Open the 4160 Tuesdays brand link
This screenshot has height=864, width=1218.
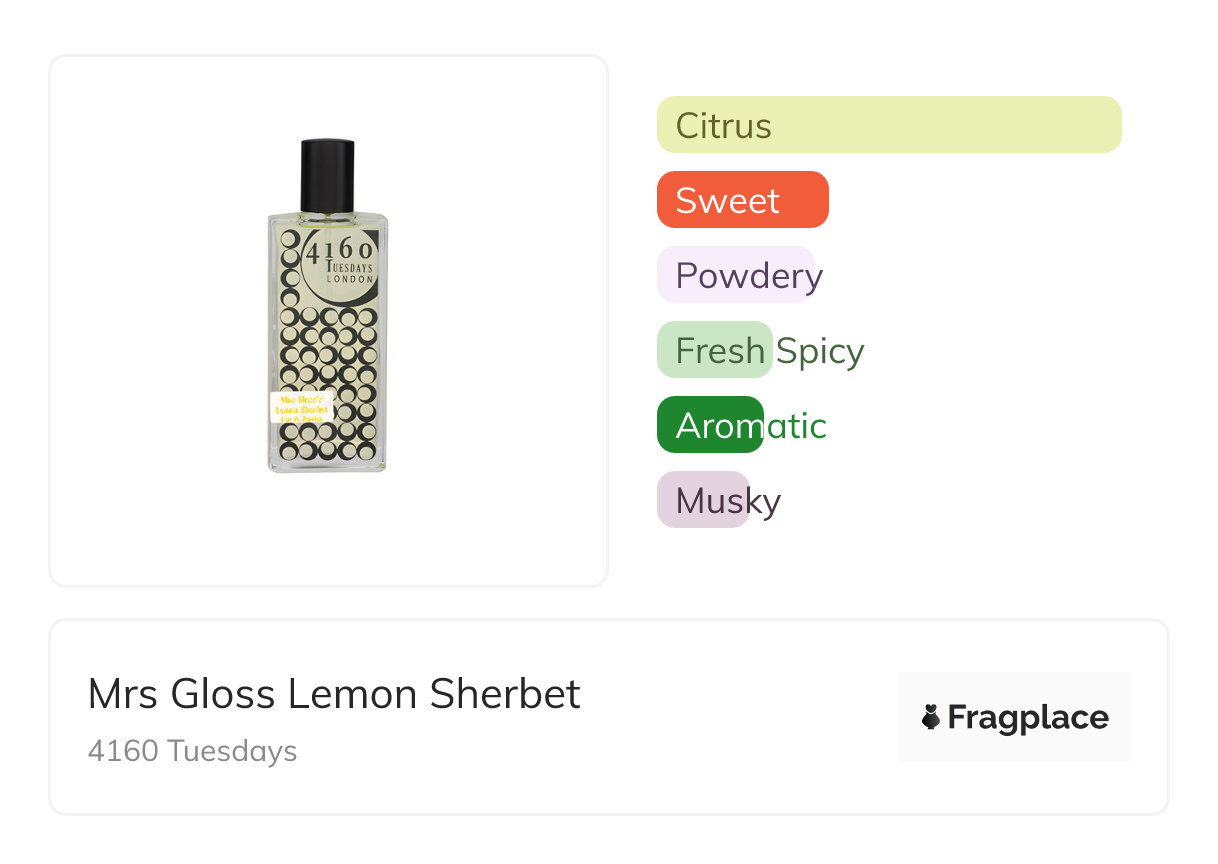click(x=192, y=750)
